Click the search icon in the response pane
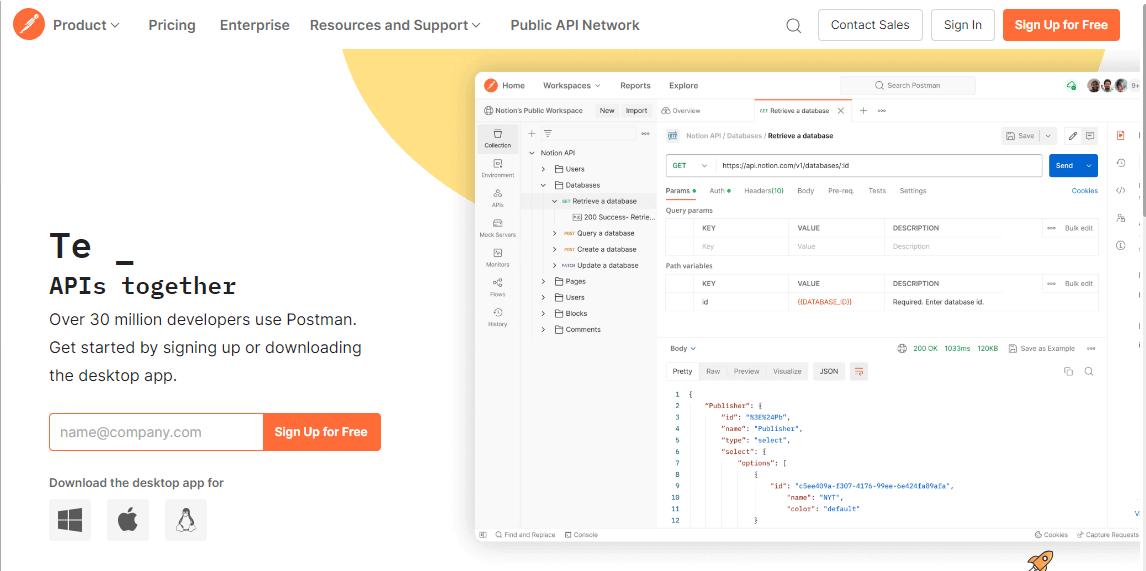 point(1088,371)
